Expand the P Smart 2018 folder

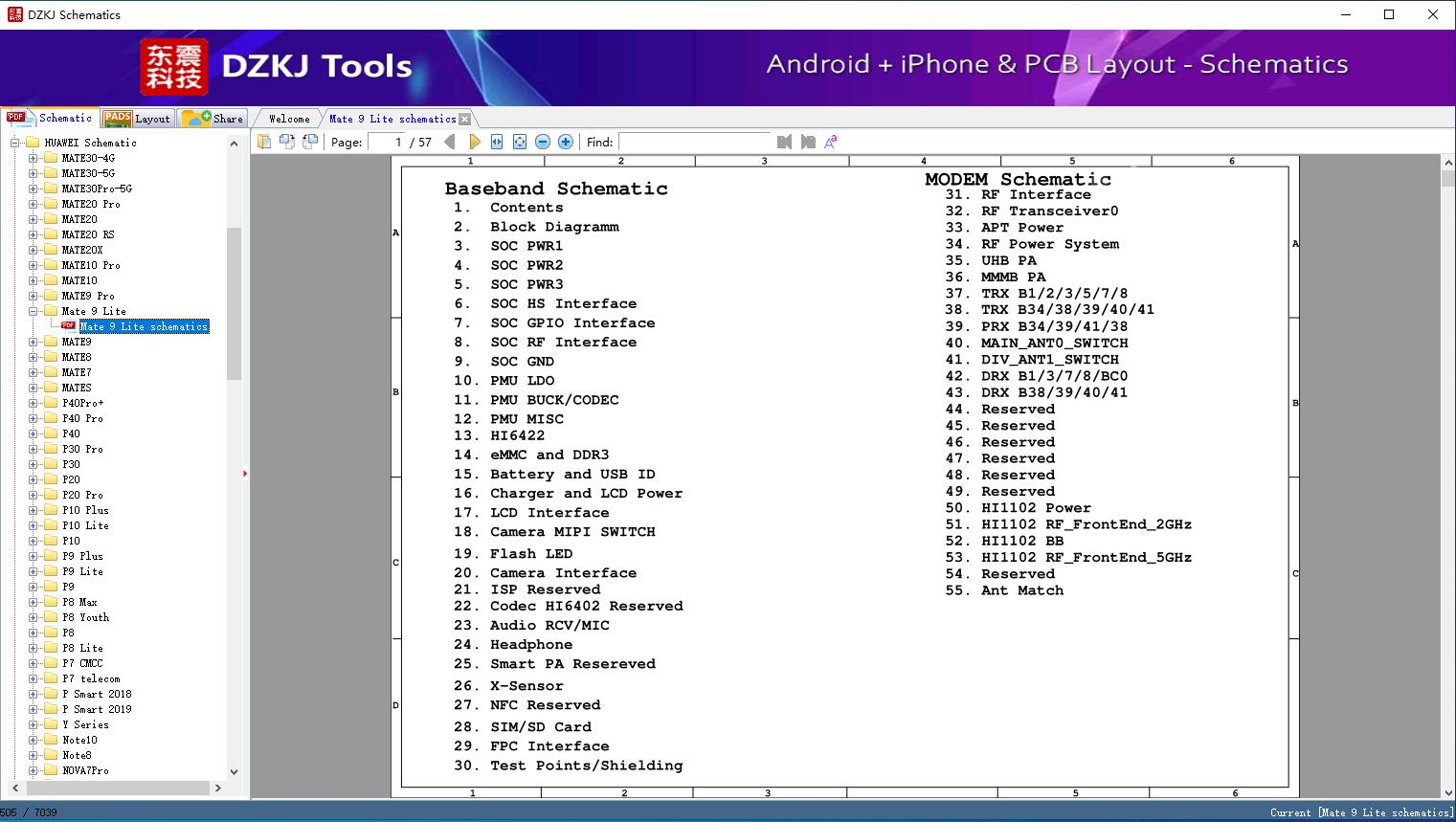coord(33,694)
